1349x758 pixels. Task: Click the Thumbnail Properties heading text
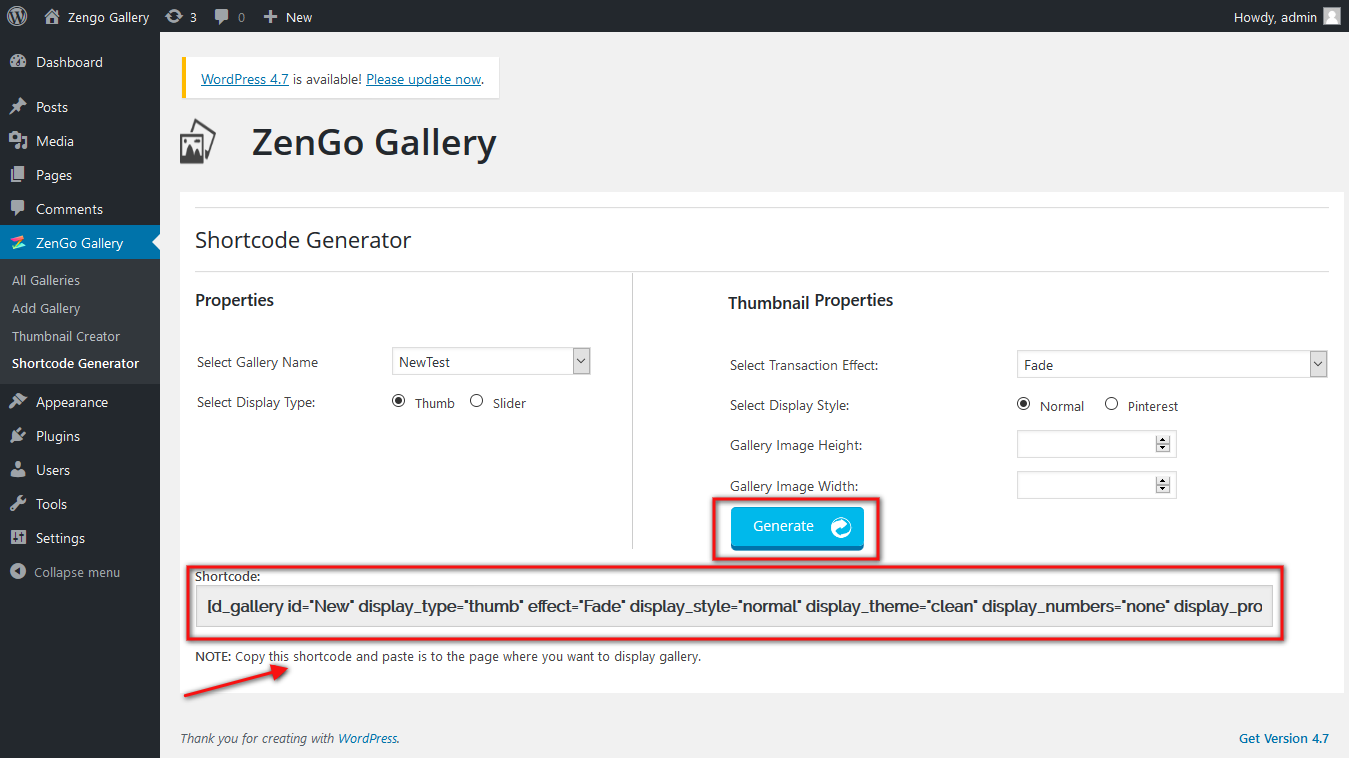click(x=810, y=301)
